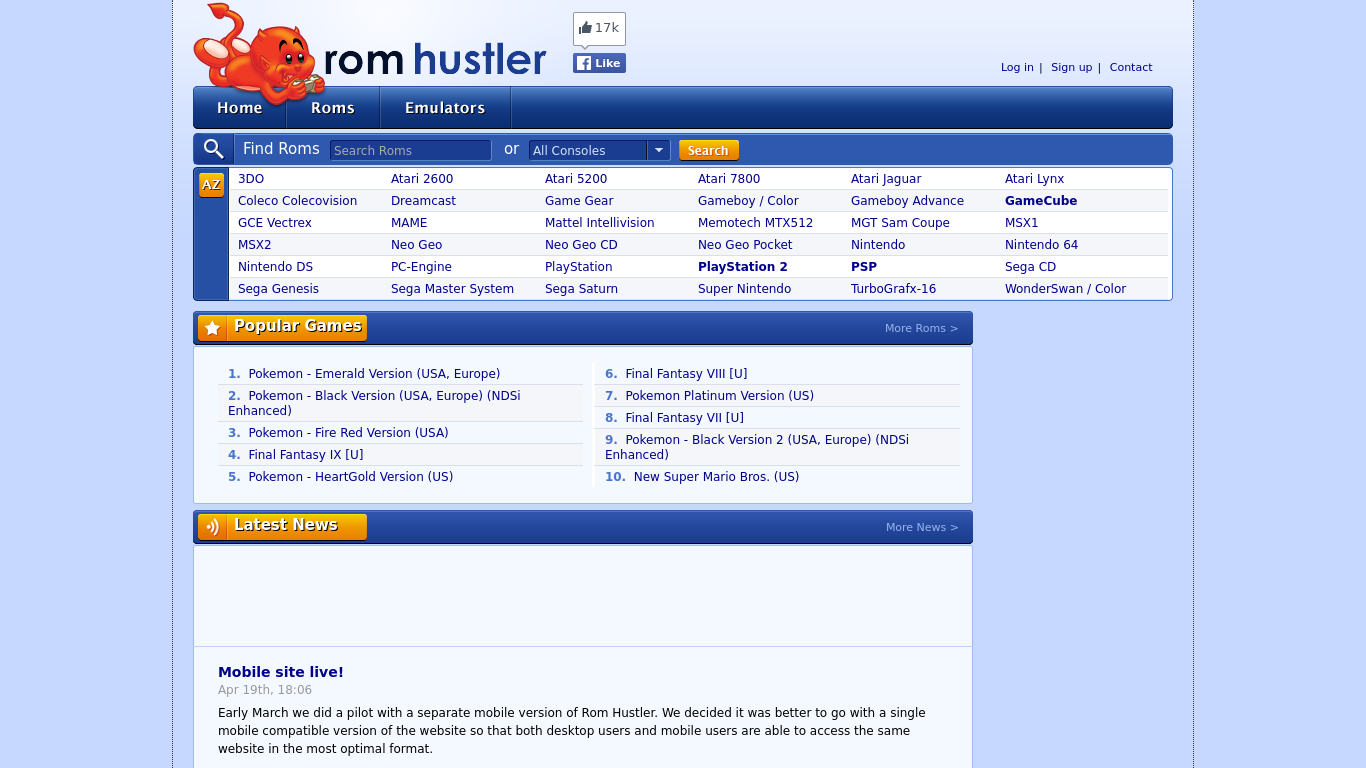Select the Atari 2600 console link

point(422,179)
